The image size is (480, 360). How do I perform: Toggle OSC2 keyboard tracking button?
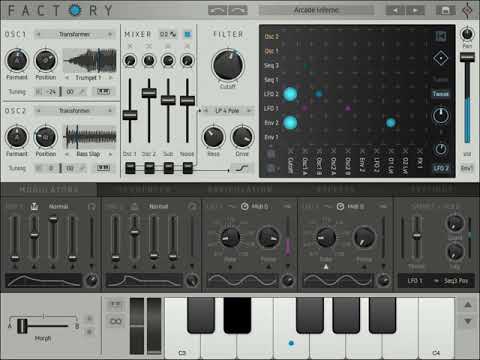(103, 168)
